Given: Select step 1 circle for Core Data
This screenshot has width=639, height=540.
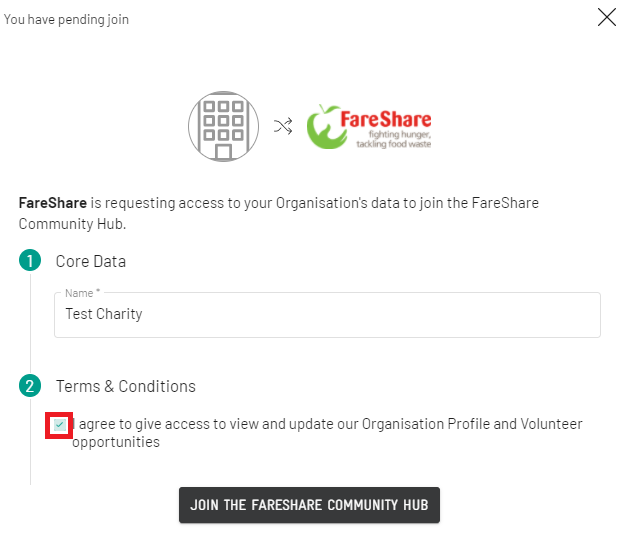Looking at the screenshot, I should click(30, 260).
